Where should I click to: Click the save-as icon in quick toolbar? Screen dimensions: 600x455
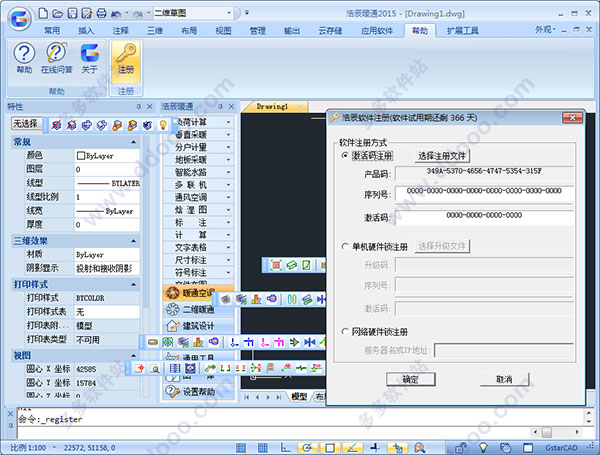click(x=87, y=14)
